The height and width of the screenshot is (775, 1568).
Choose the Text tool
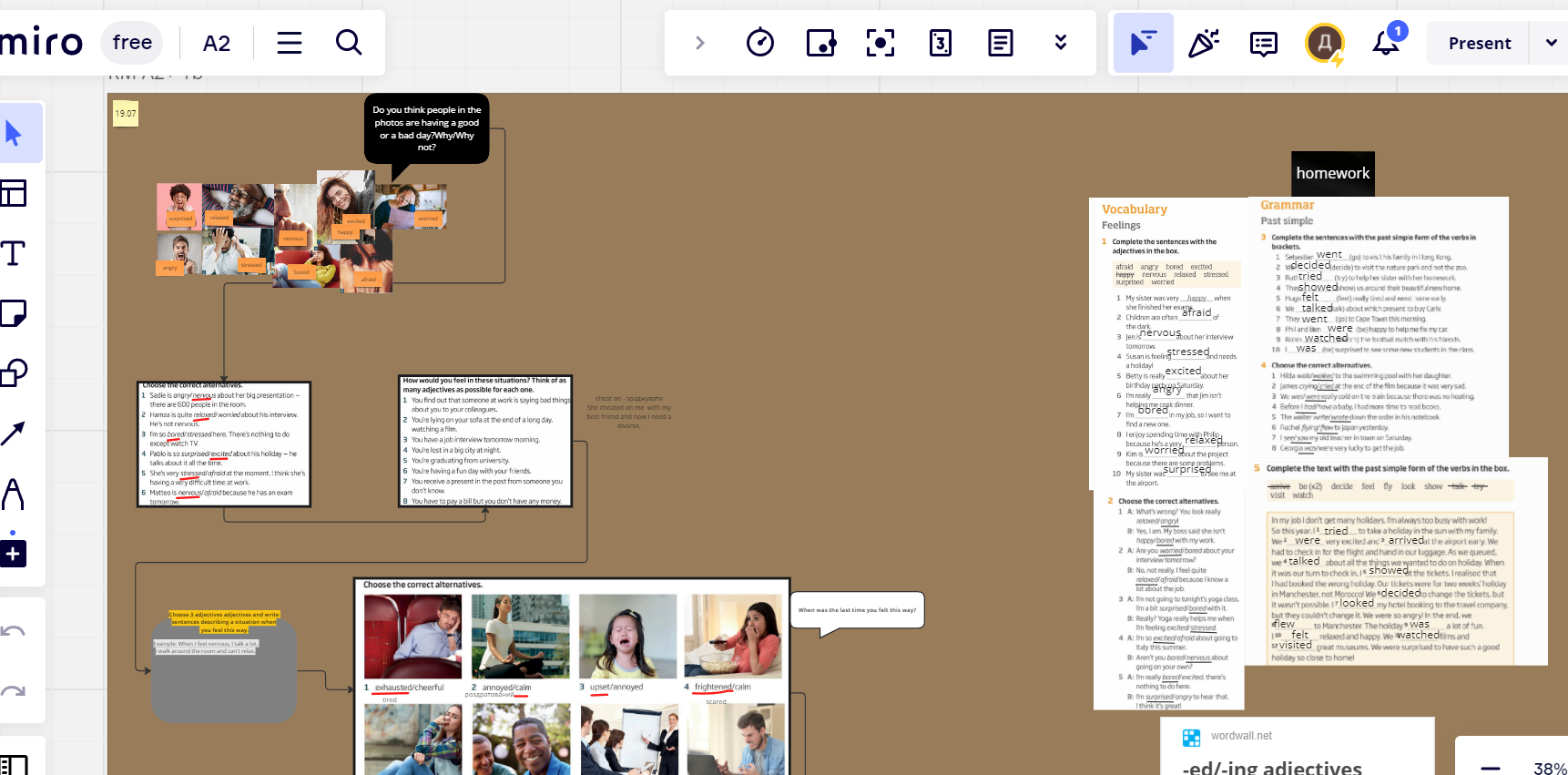(14, 253)
